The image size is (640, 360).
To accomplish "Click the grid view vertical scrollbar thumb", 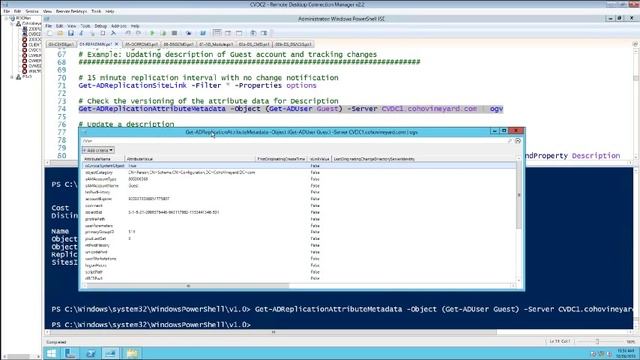I will [519, 195].
